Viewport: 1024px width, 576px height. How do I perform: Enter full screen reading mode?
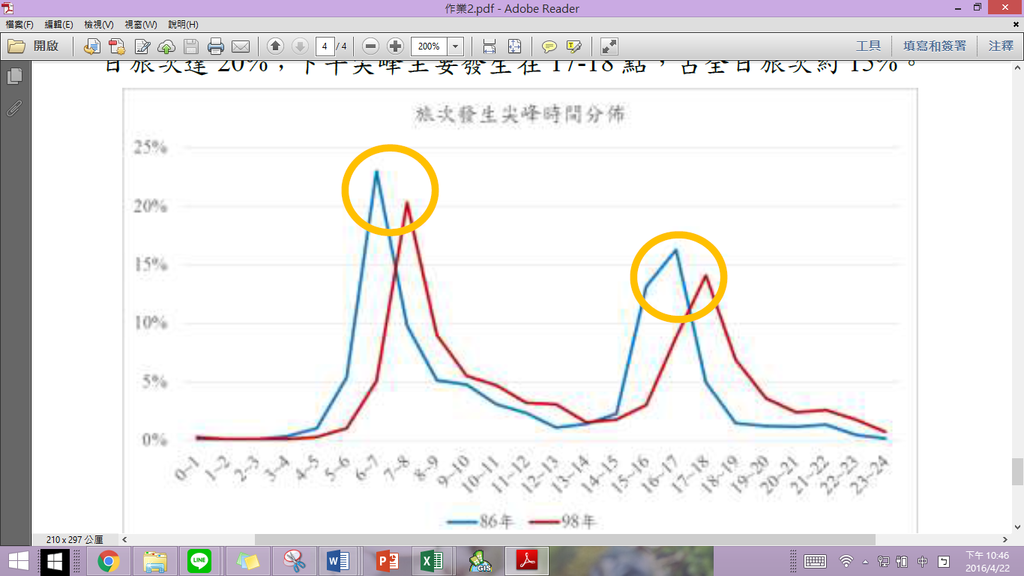click(608, 45)
